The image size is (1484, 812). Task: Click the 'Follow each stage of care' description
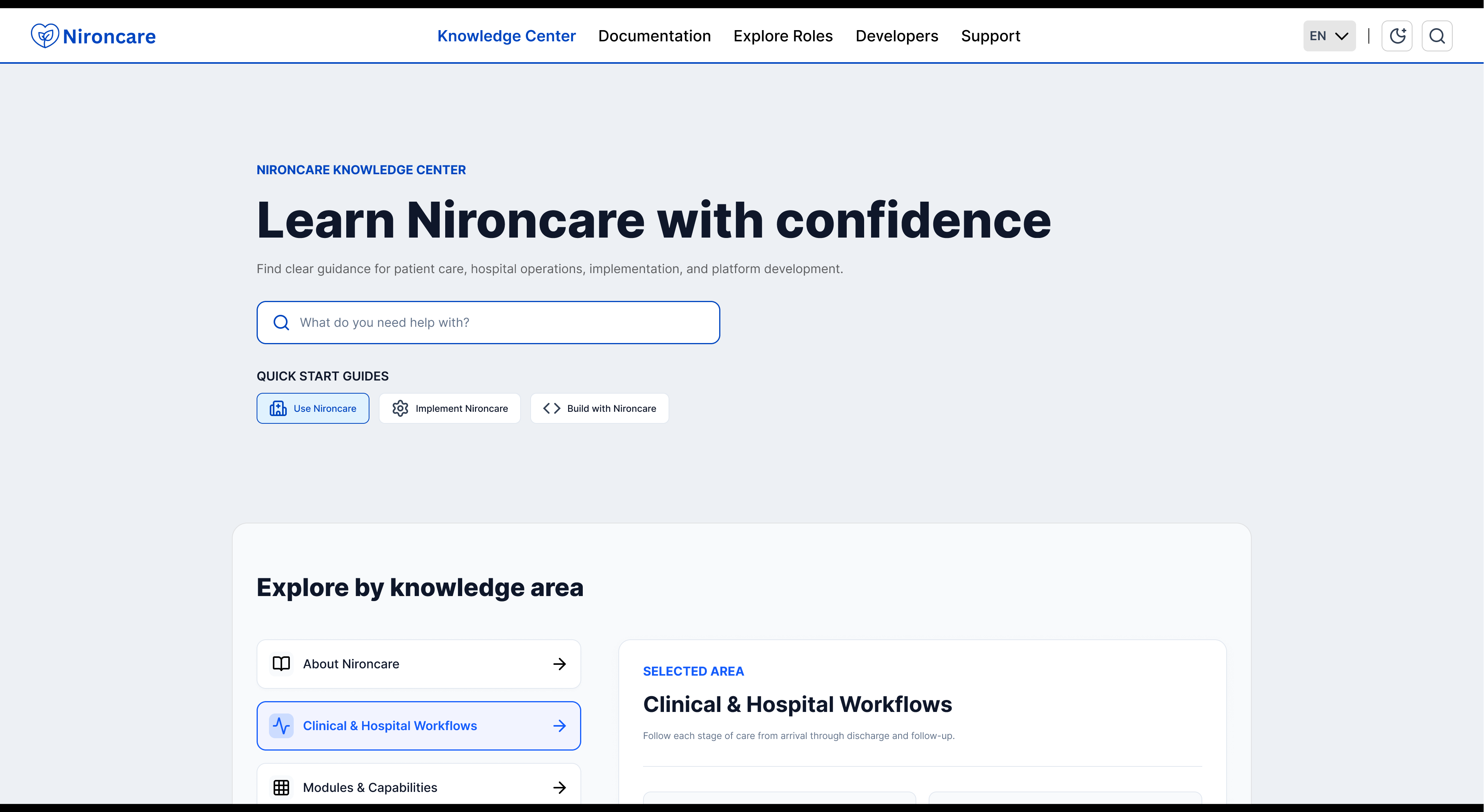[798, 736]
